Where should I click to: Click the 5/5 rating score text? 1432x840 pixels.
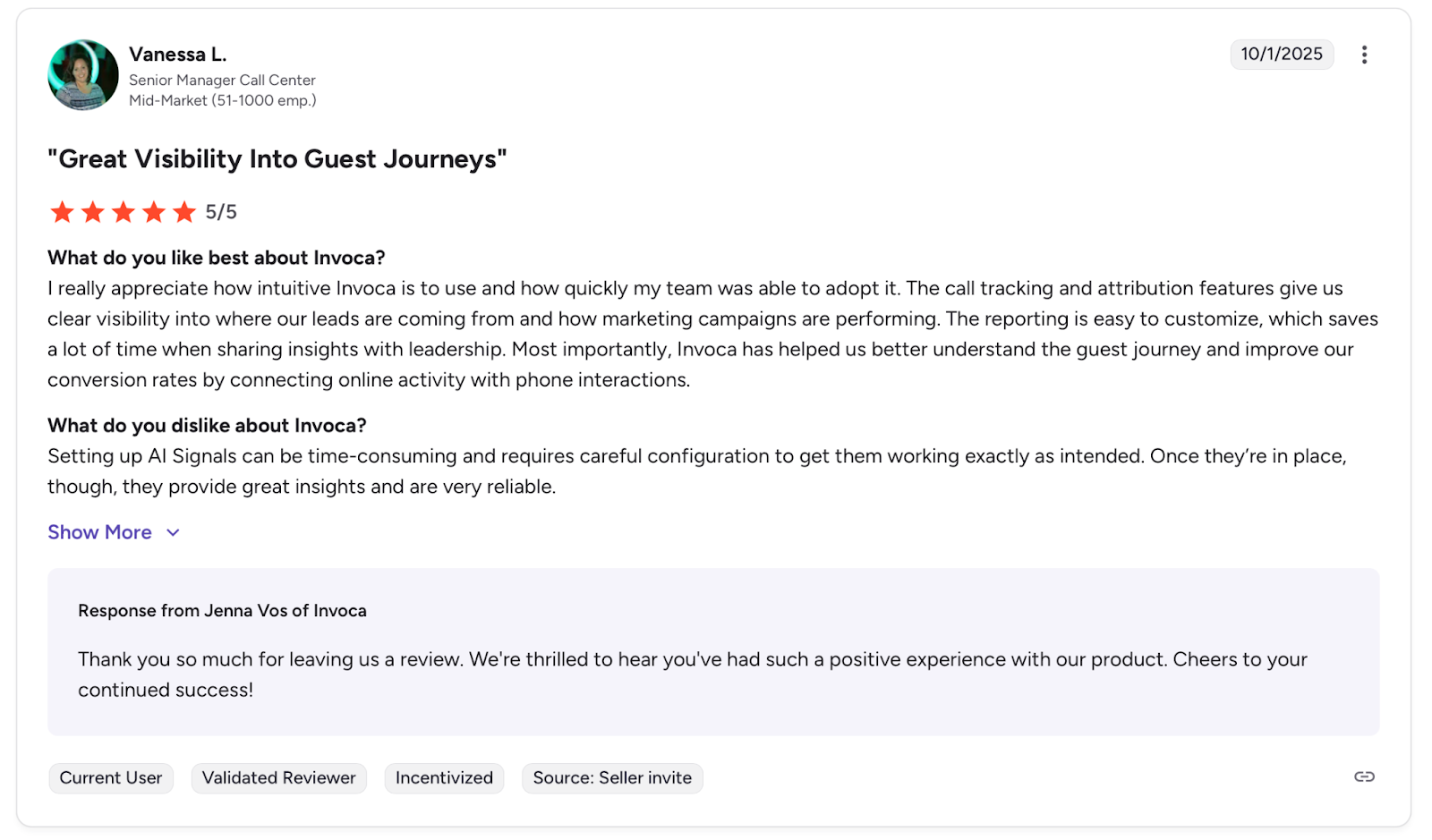click(x=221, y=212)
